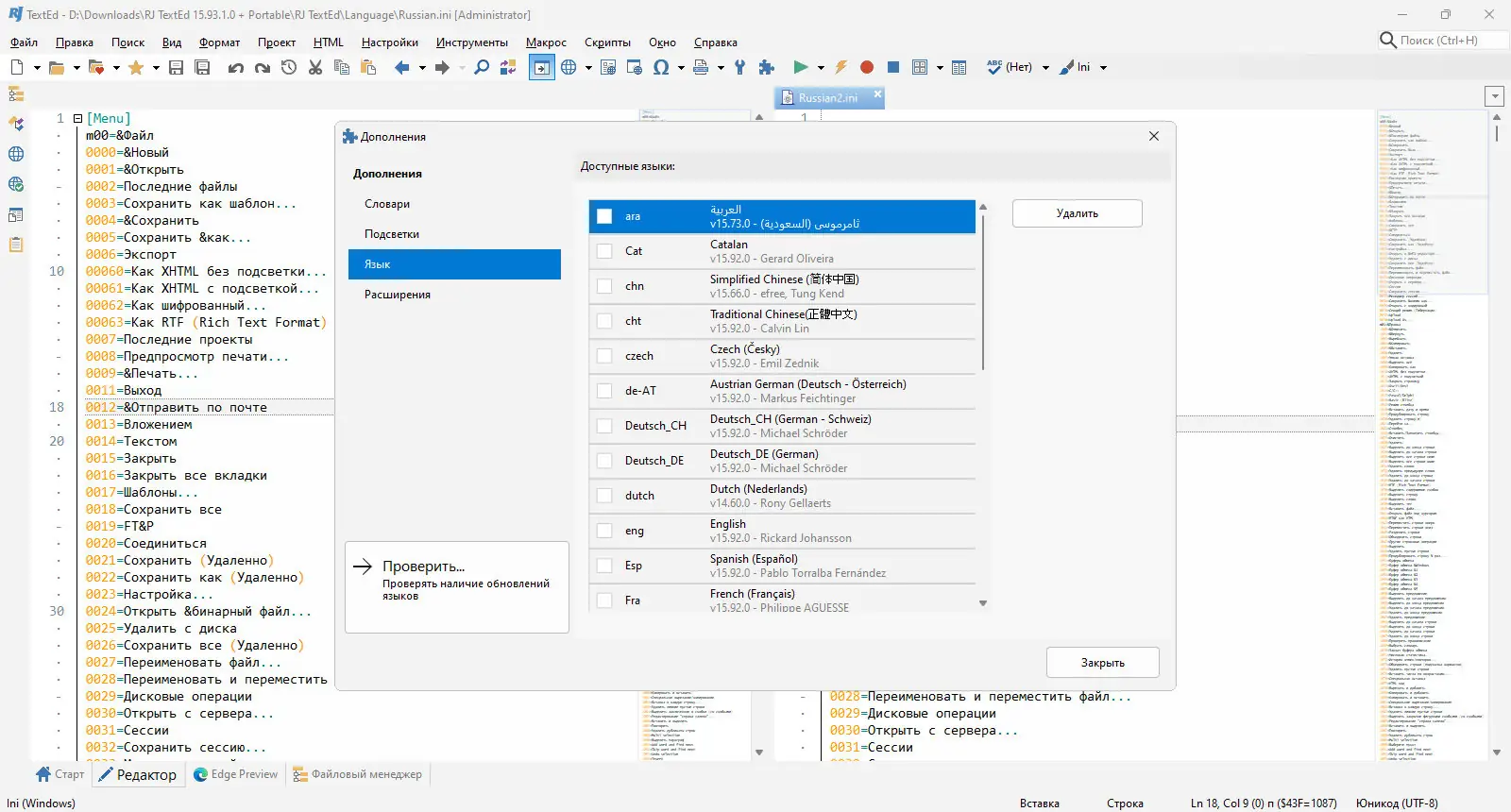
Task: Click the Поиск (Ctrl+H) search field
Action: [1438, 41]
